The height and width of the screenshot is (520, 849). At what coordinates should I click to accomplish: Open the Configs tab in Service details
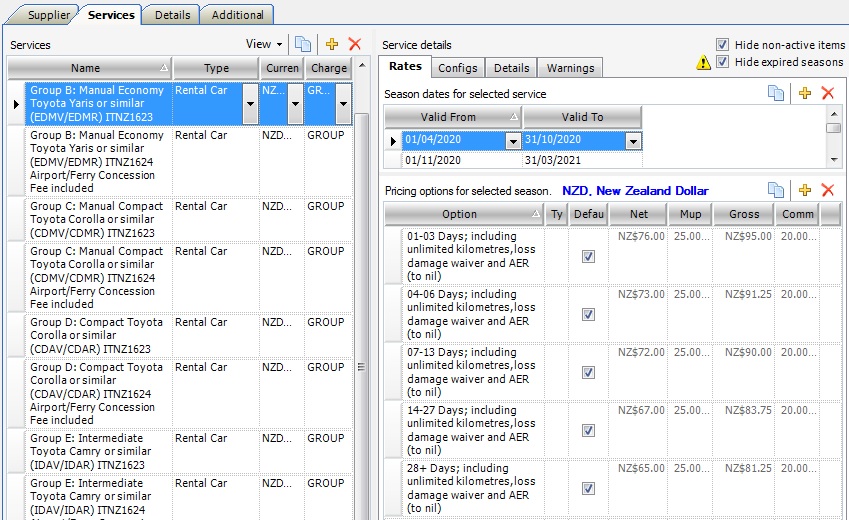point(458,68)
